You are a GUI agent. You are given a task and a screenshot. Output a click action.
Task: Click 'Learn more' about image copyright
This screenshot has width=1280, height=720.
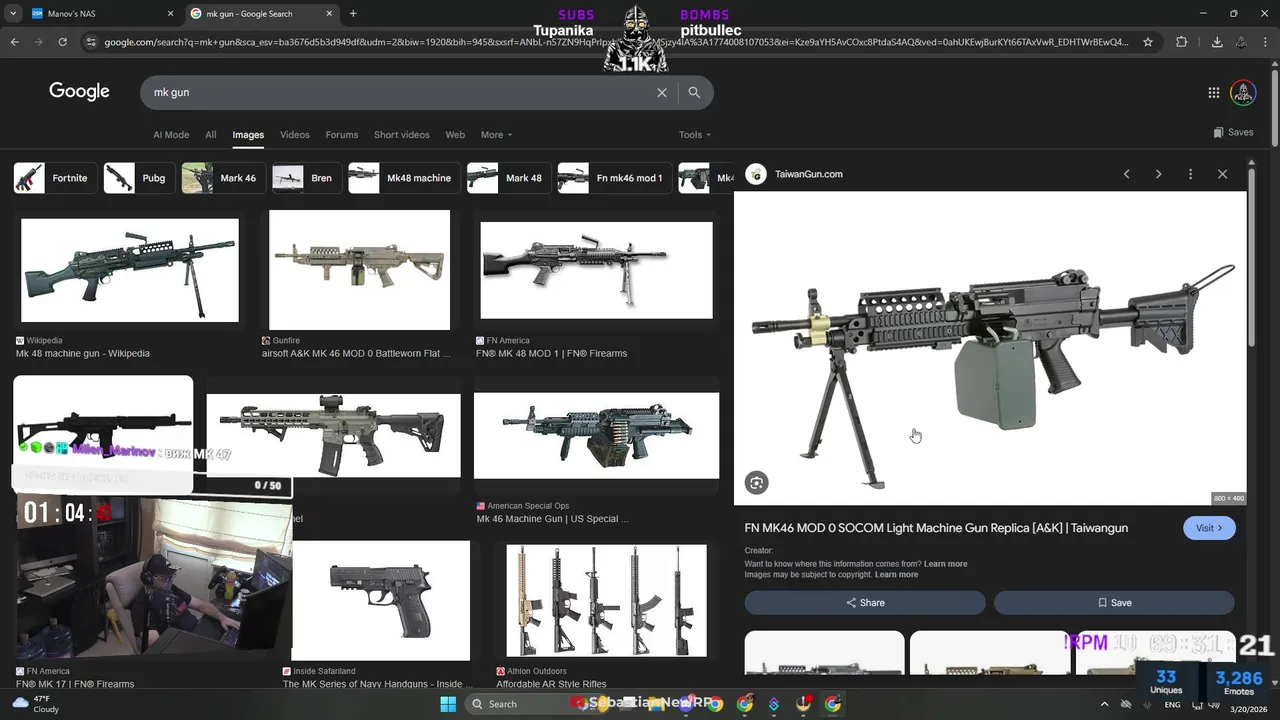tap(896, 575)
